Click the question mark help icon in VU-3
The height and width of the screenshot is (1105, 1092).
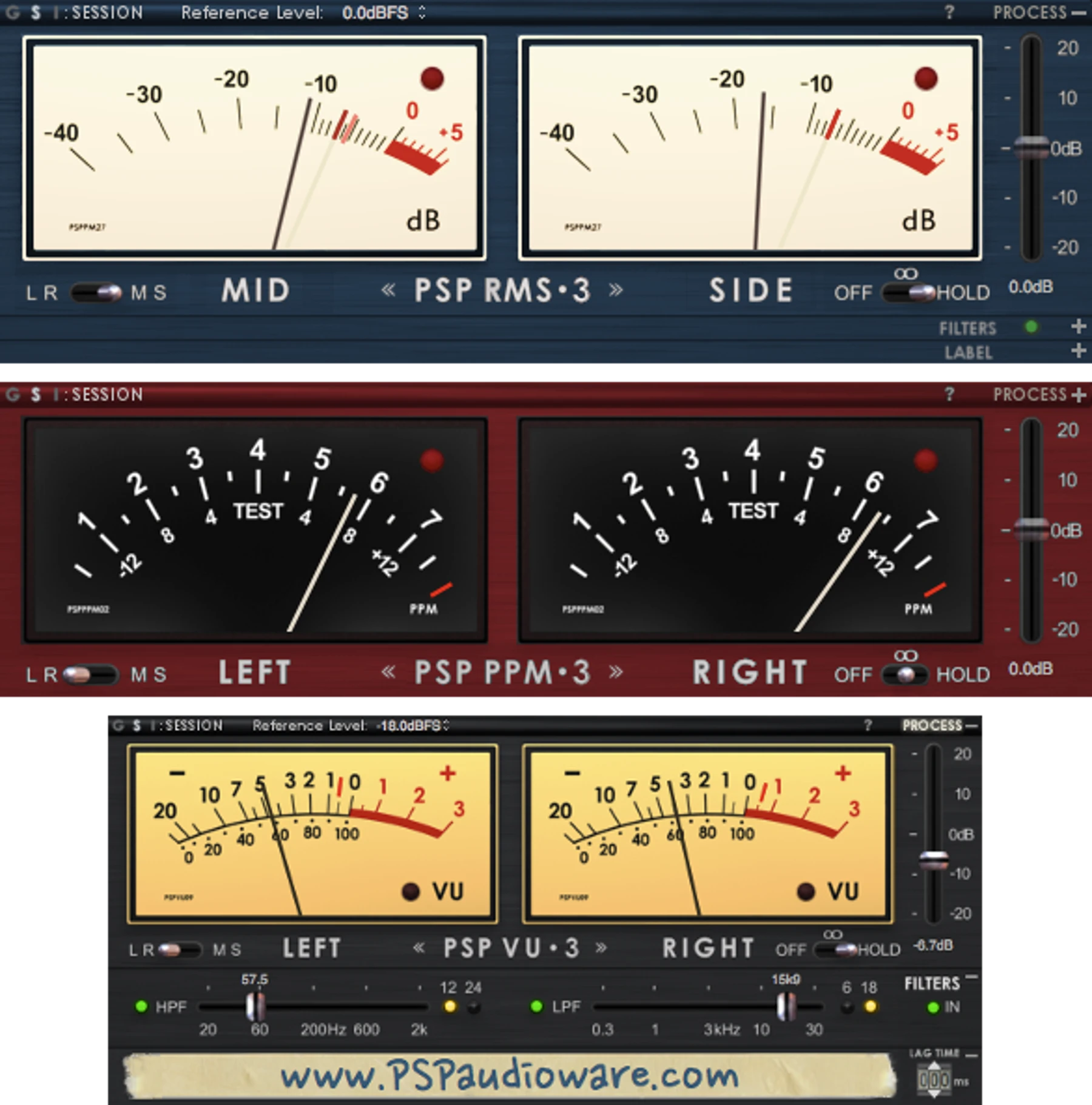(868, 725)
